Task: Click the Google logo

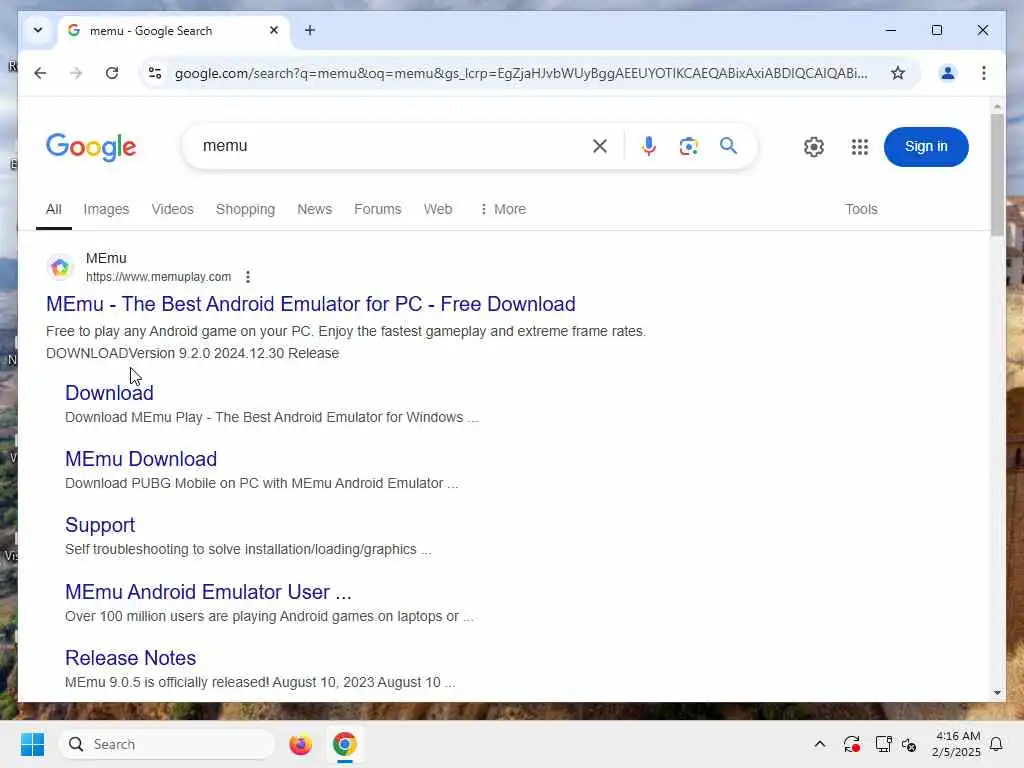Action: pyautogui.click(x=91, y=146)
